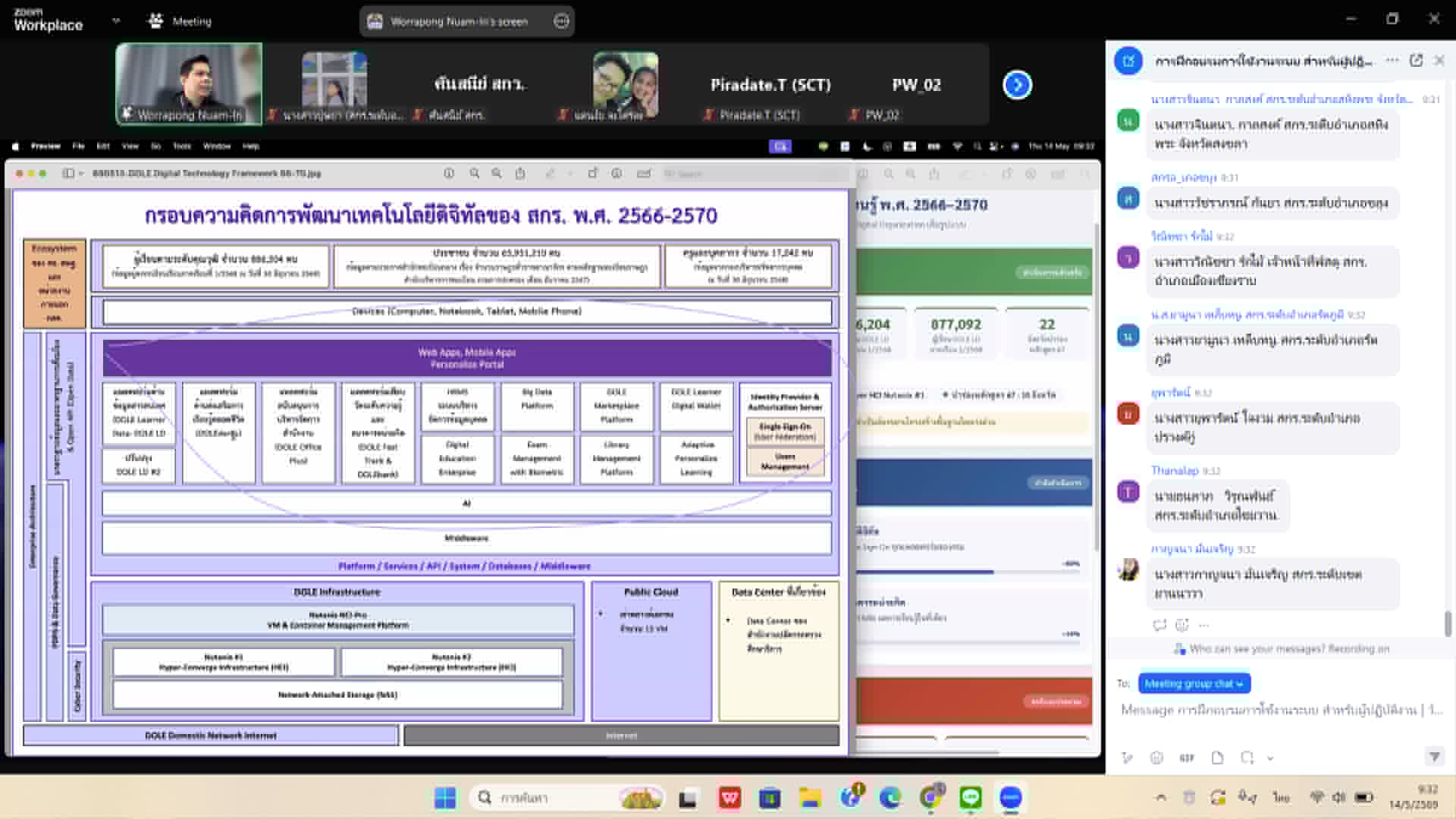Screen dimensions: 1456x819
Task: Click the Search field in shared Preview toolbar
Action: pyautogui.click(x=753, y=174)
